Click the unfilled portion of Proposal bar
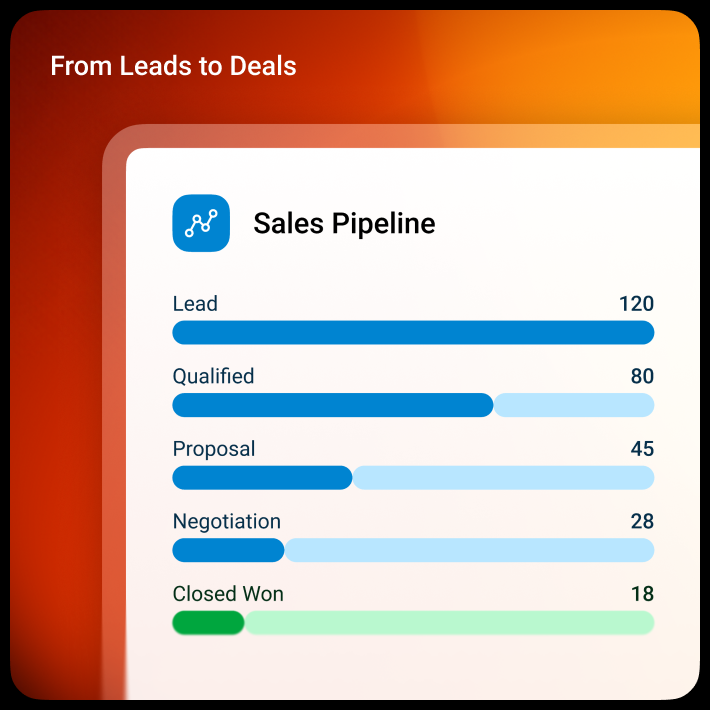The height and width of the screenshot is (710, 710). coord(503,478)
